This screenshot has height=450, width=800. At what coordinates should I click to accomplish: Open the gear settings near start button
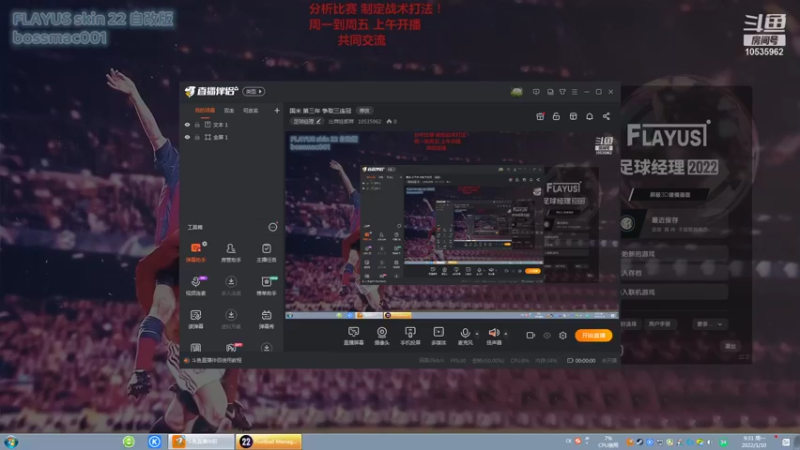pyautogui.click(x=563, y=335)
